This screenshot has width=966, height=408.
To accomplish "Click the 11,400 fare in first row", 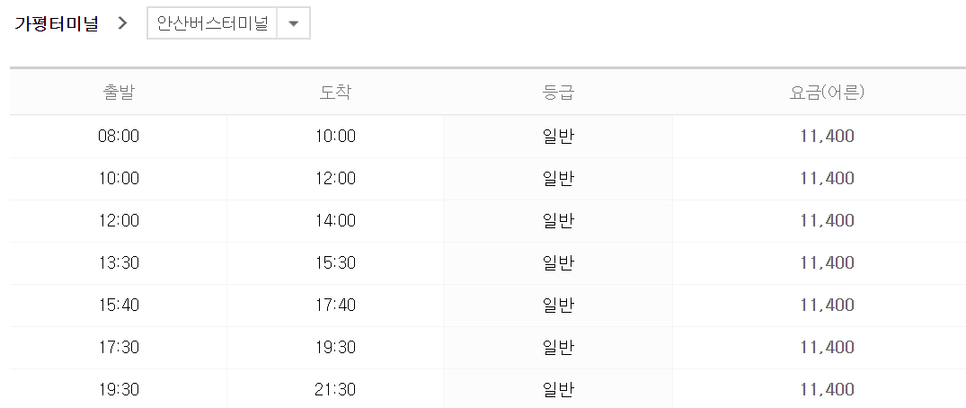I will click(827, 136).
